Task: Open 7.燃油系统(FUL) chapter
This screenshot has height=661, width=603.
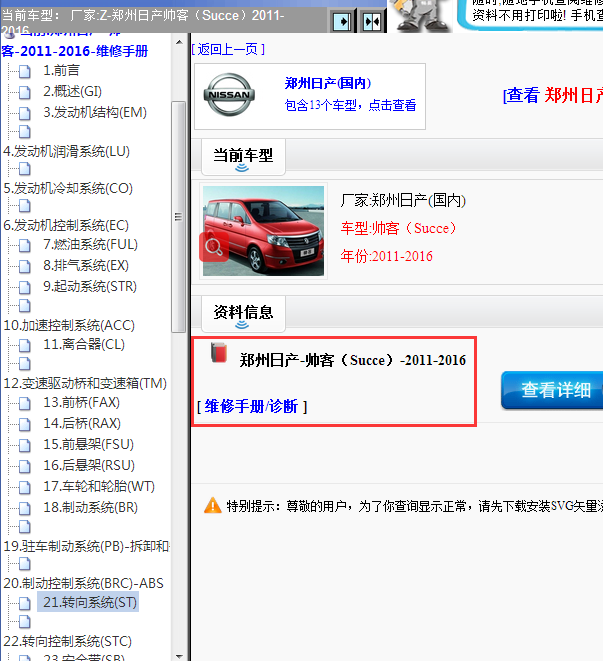Action: pos(90,245)
